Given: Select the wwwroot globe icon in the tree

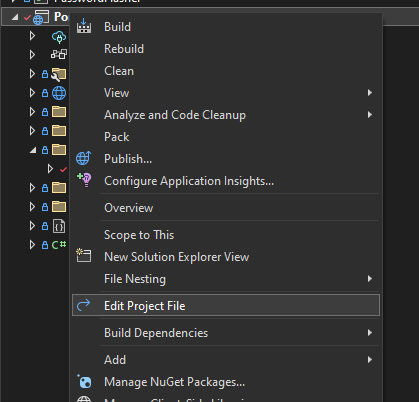Looking at the screenshot, I should point(59,93).
